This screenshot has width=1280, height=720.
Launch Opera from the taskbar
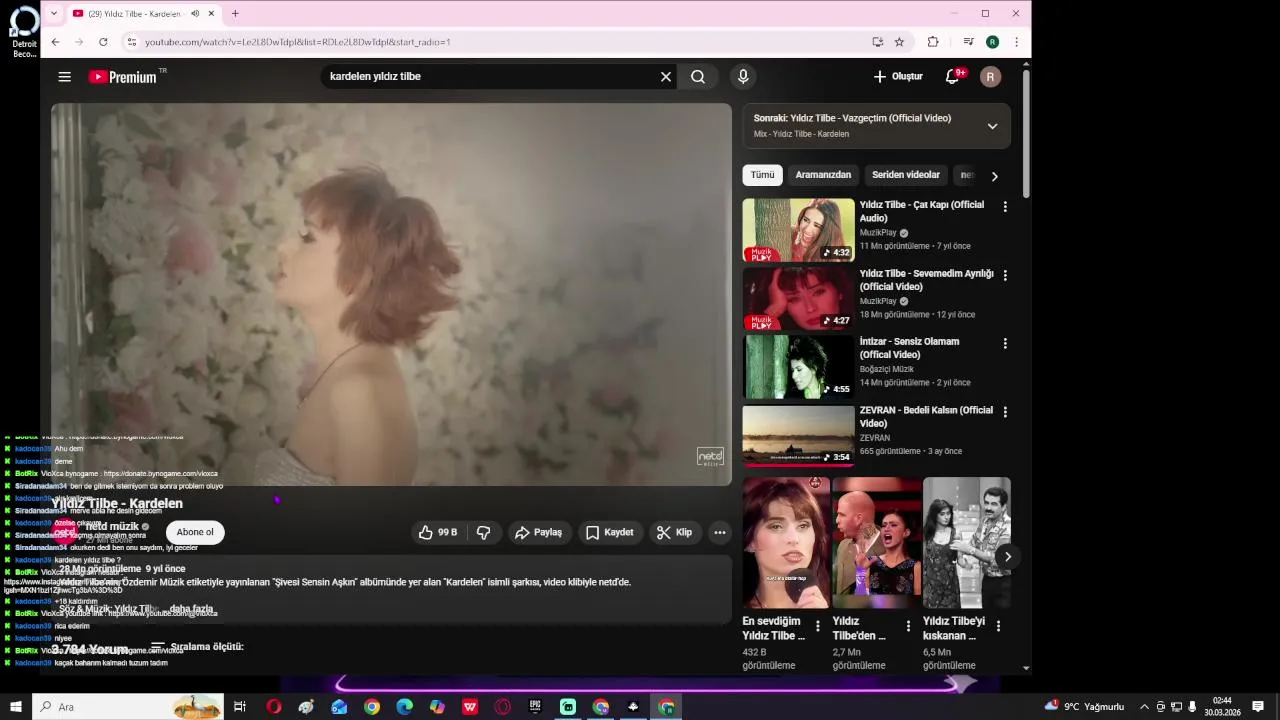tap(274, 707)
